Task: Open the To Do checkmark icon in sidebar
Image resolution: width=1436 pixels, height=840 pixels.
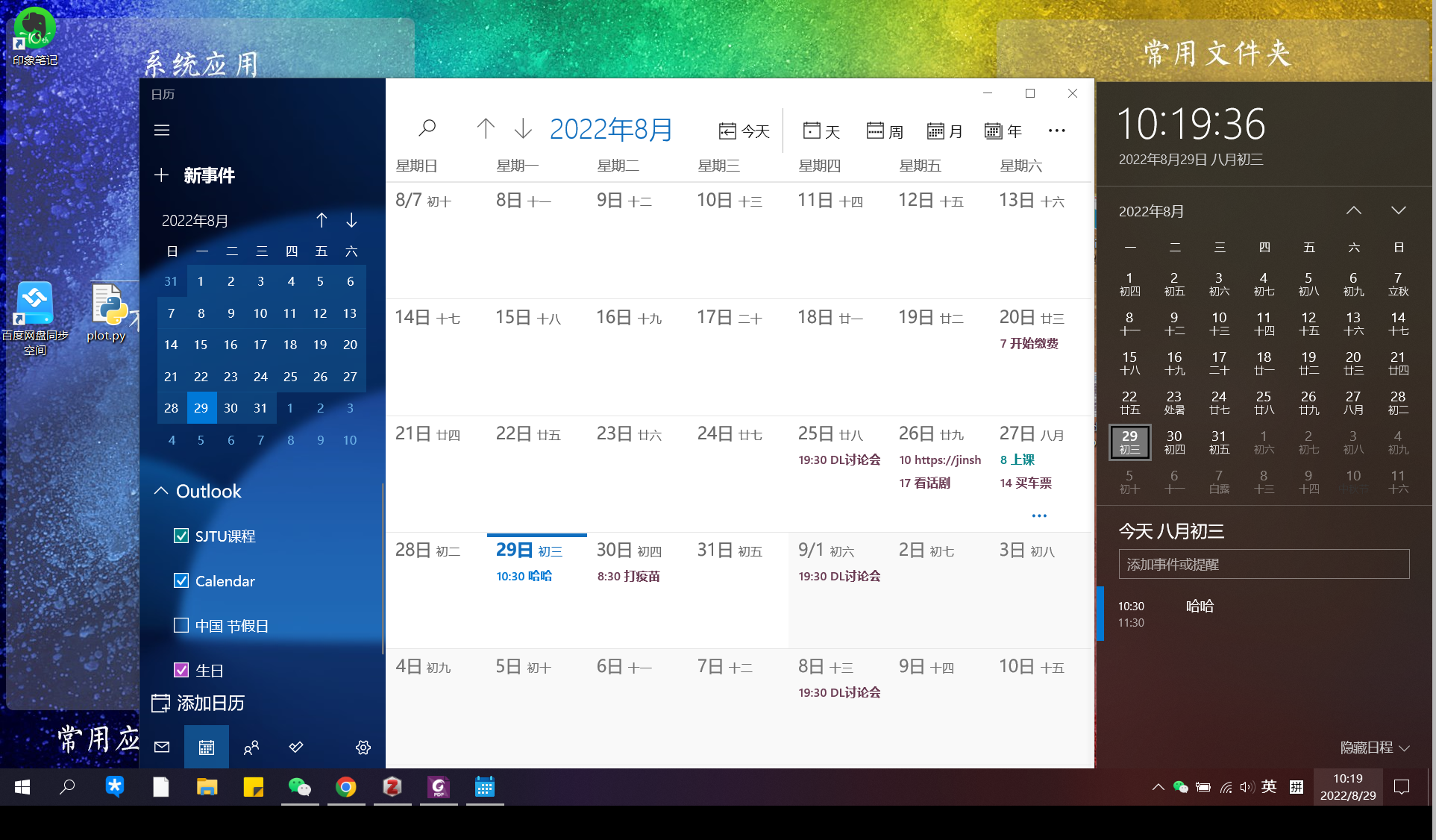Action: 296,747
